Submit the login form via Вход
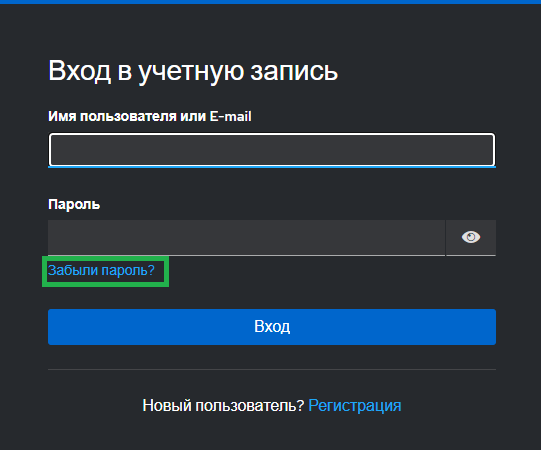541x450 pixels. click(x=272, y=326)
